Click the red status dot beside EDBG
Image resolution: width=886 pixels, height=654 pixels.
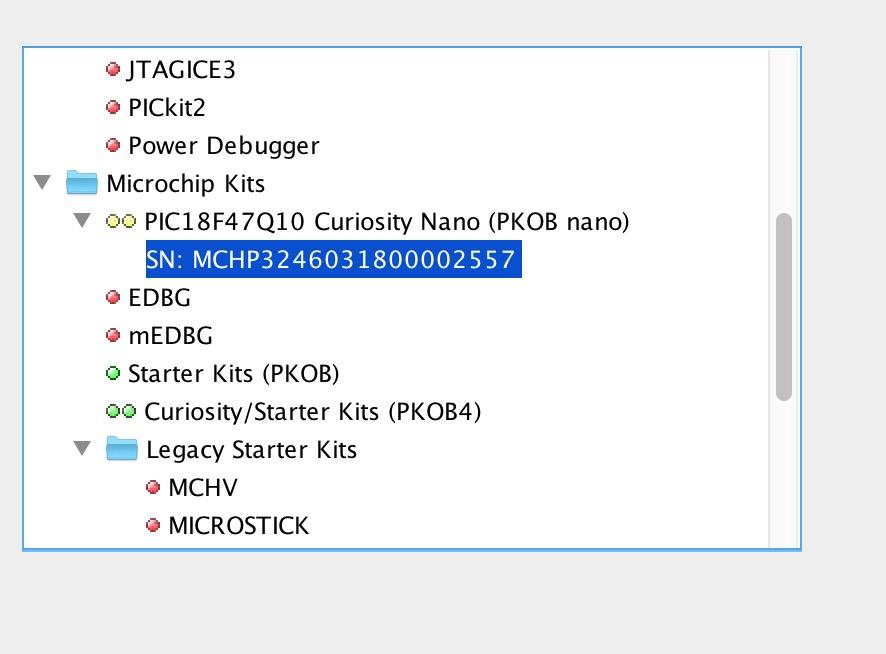(x=113, y=298)
